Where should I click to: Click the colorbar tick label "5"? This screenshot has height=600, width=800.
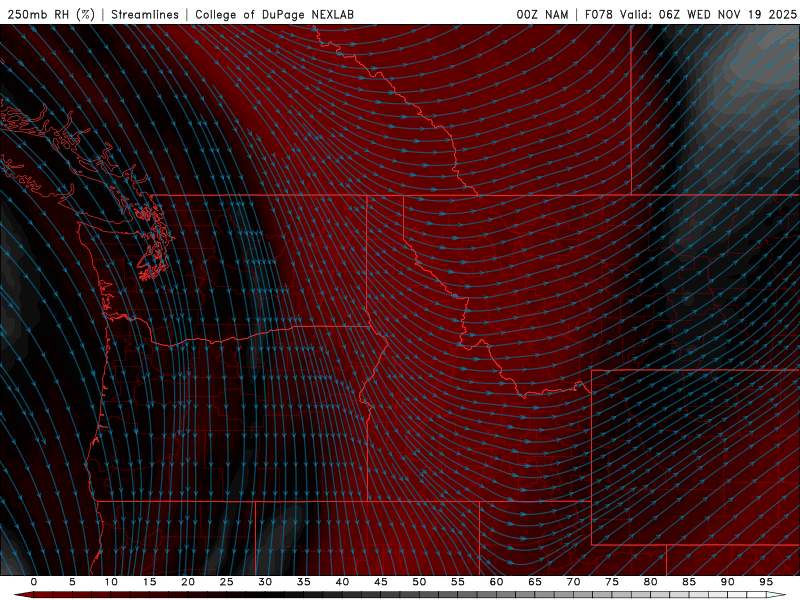(72, 582)
